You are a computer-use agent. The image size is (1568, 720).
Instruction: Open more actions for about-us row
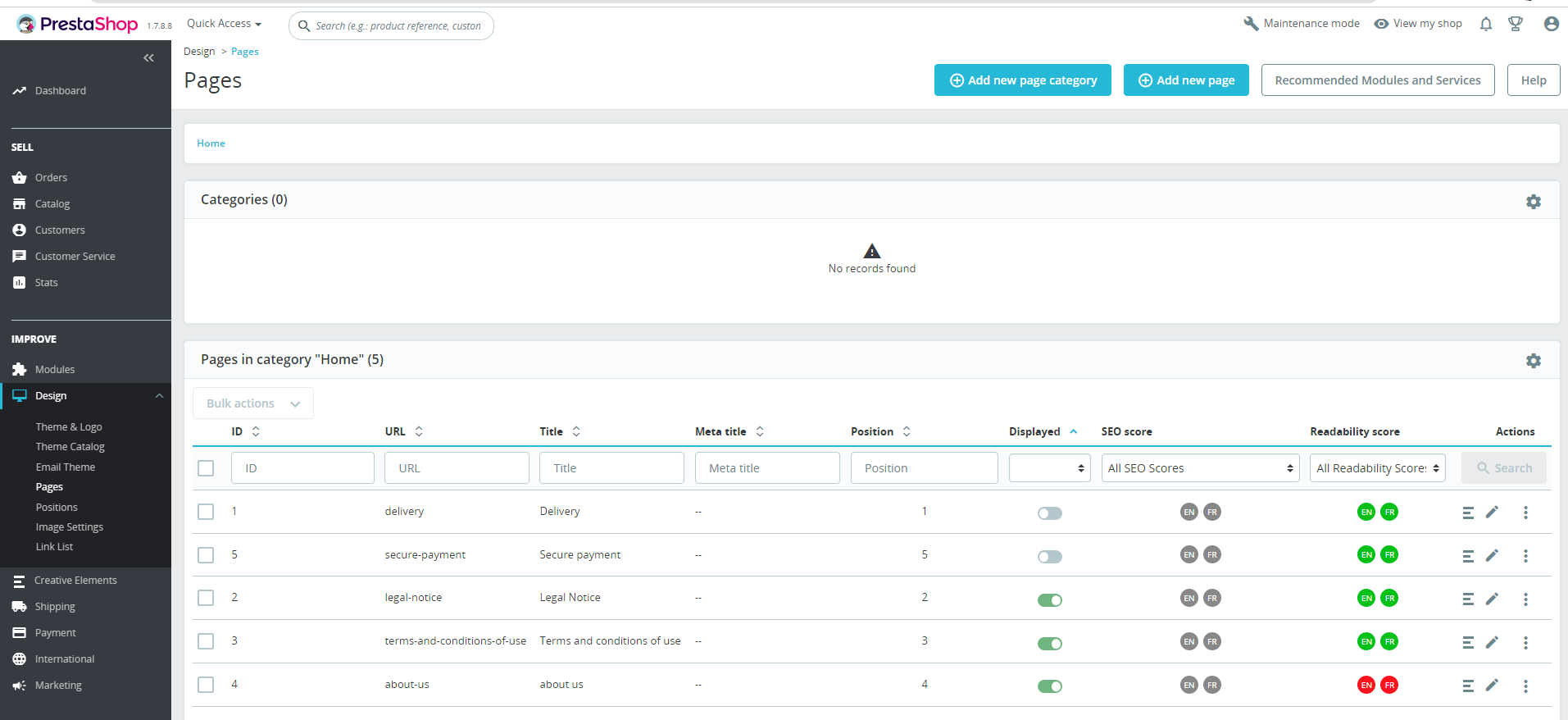(1525, 686)
